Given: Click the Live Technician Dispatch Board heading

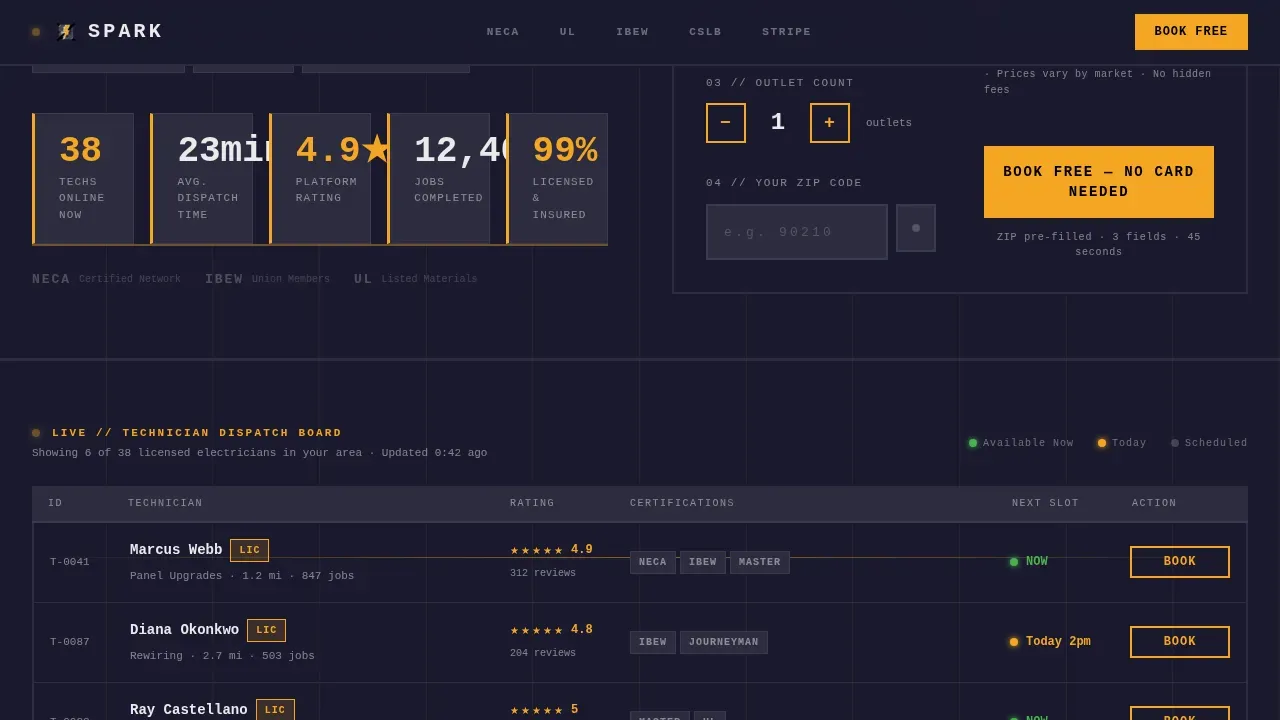Looking at the screenshot, I should (197, 433).
